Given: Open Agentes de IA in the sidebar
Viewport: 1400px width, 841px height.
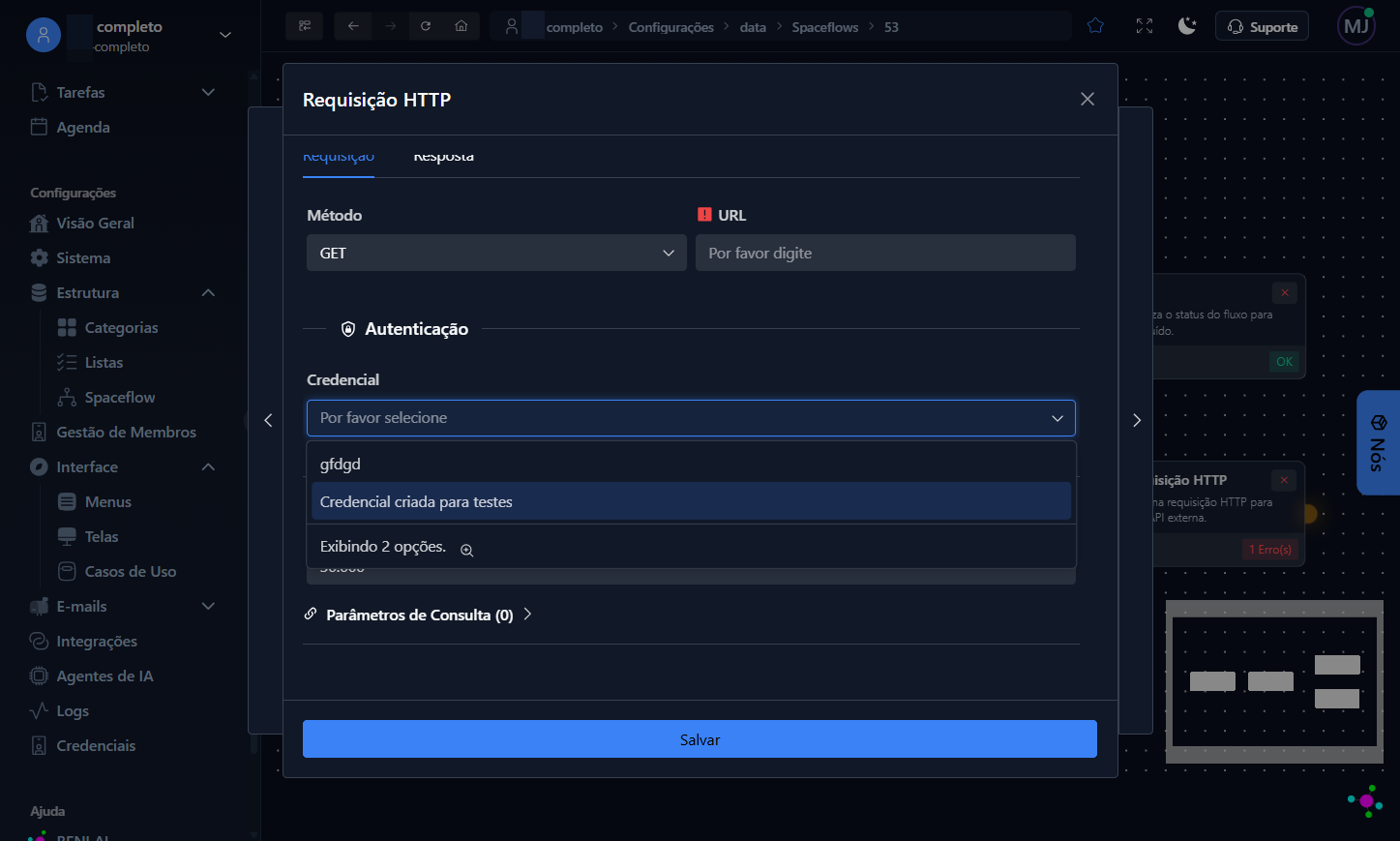Looking at the screenshot, I should pyautogui.click(x=104, y=676).
